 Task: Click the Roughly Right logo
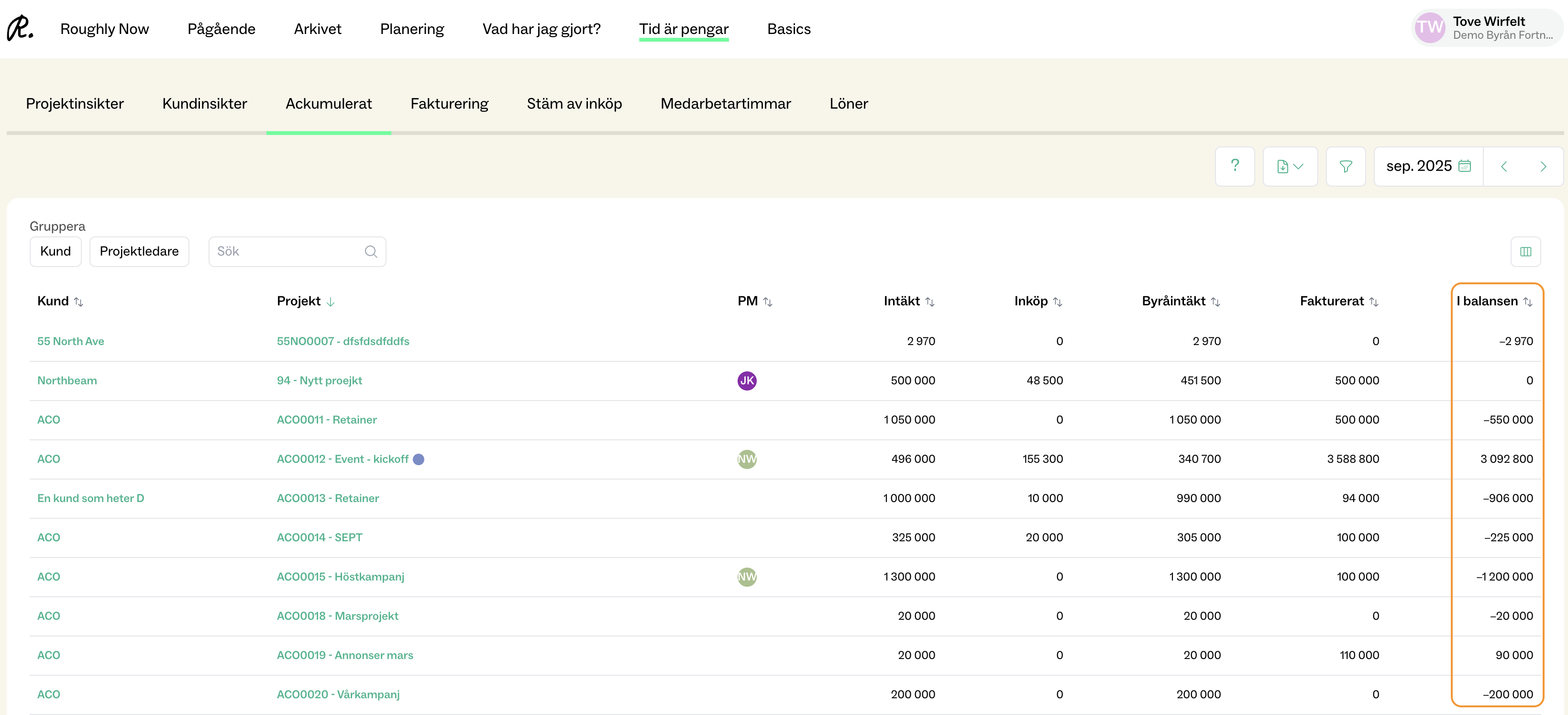[x=20, y=29]
